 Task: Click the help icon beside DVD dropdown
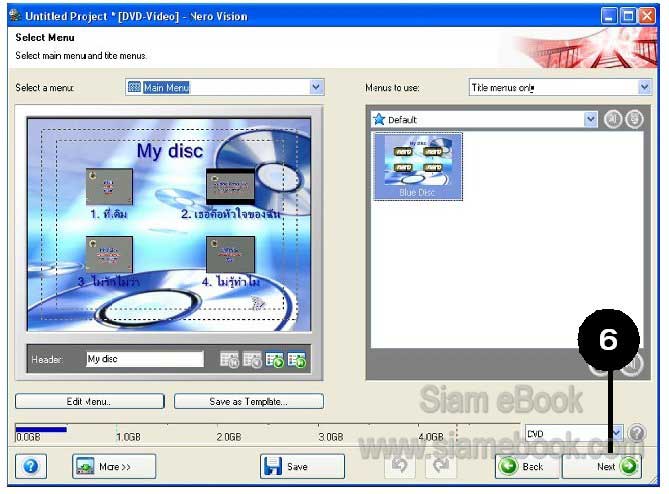637,433
